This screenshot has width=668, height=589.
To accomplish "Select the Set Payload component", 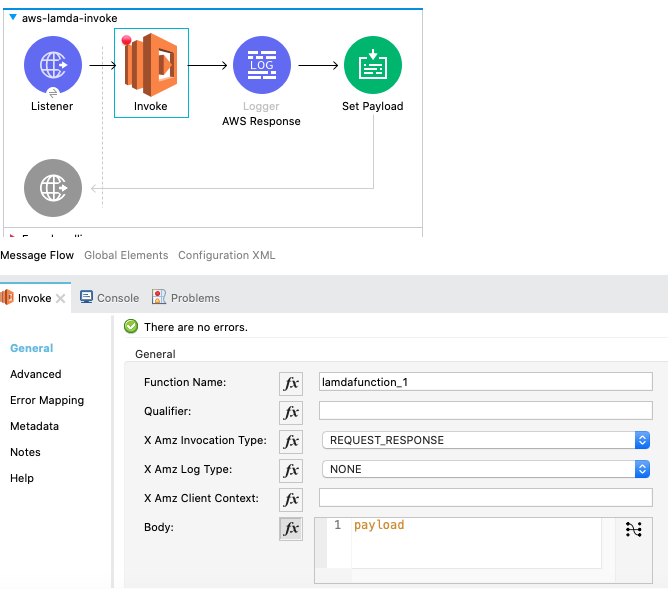I will coord(372,65).
